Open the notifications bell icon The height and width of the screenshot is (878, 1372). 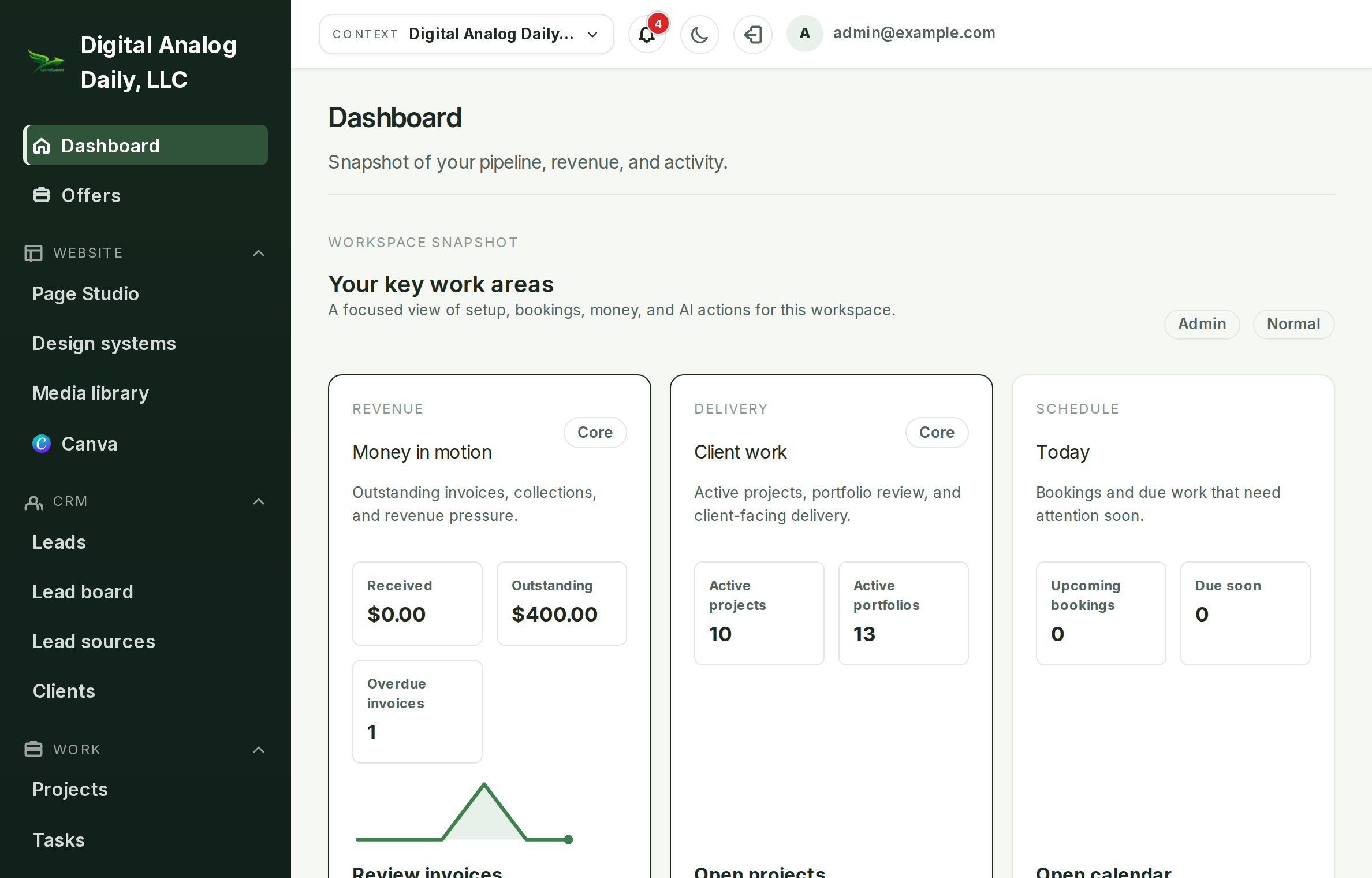click(x=647, y=35)
